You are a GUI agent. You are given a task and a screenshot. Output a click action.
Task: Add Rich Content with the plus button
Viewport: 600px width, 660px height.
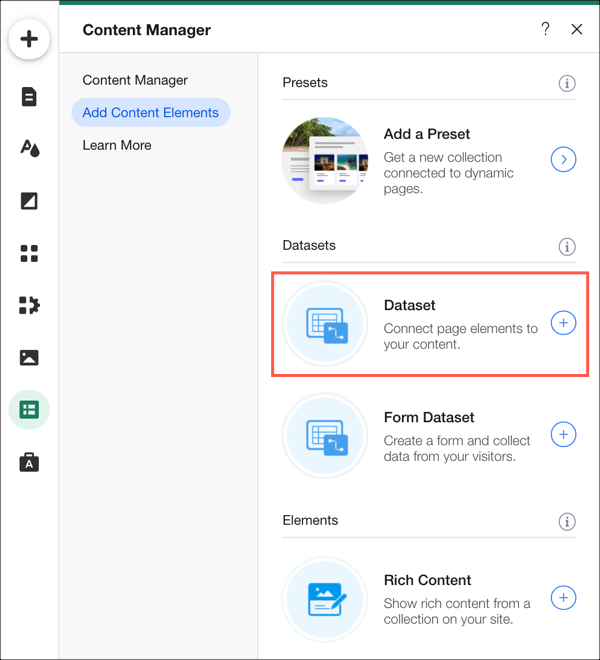[563, 598]
